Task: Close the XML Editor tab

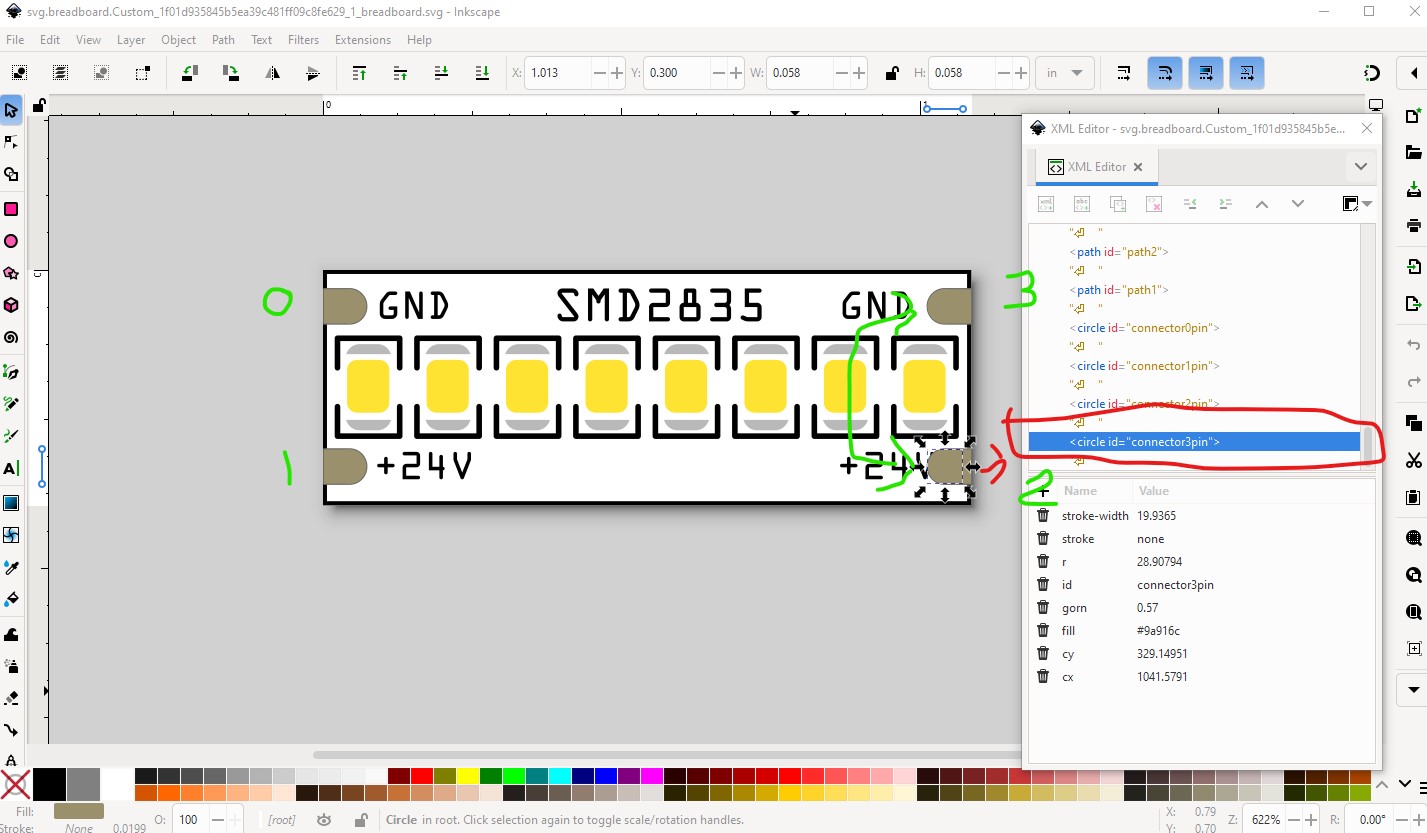Action: [1138, 167]
